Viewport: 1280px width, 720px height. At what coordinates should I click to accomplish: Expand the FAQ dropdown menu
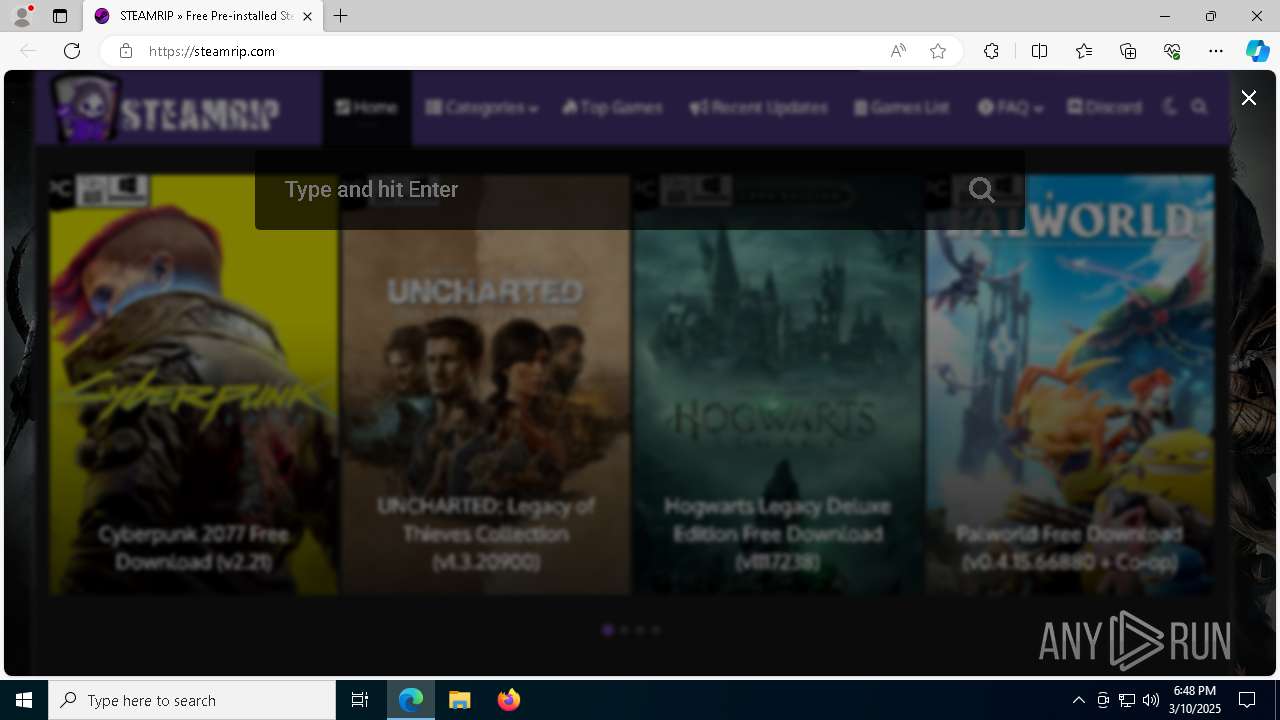click(x=1010, y=107)
